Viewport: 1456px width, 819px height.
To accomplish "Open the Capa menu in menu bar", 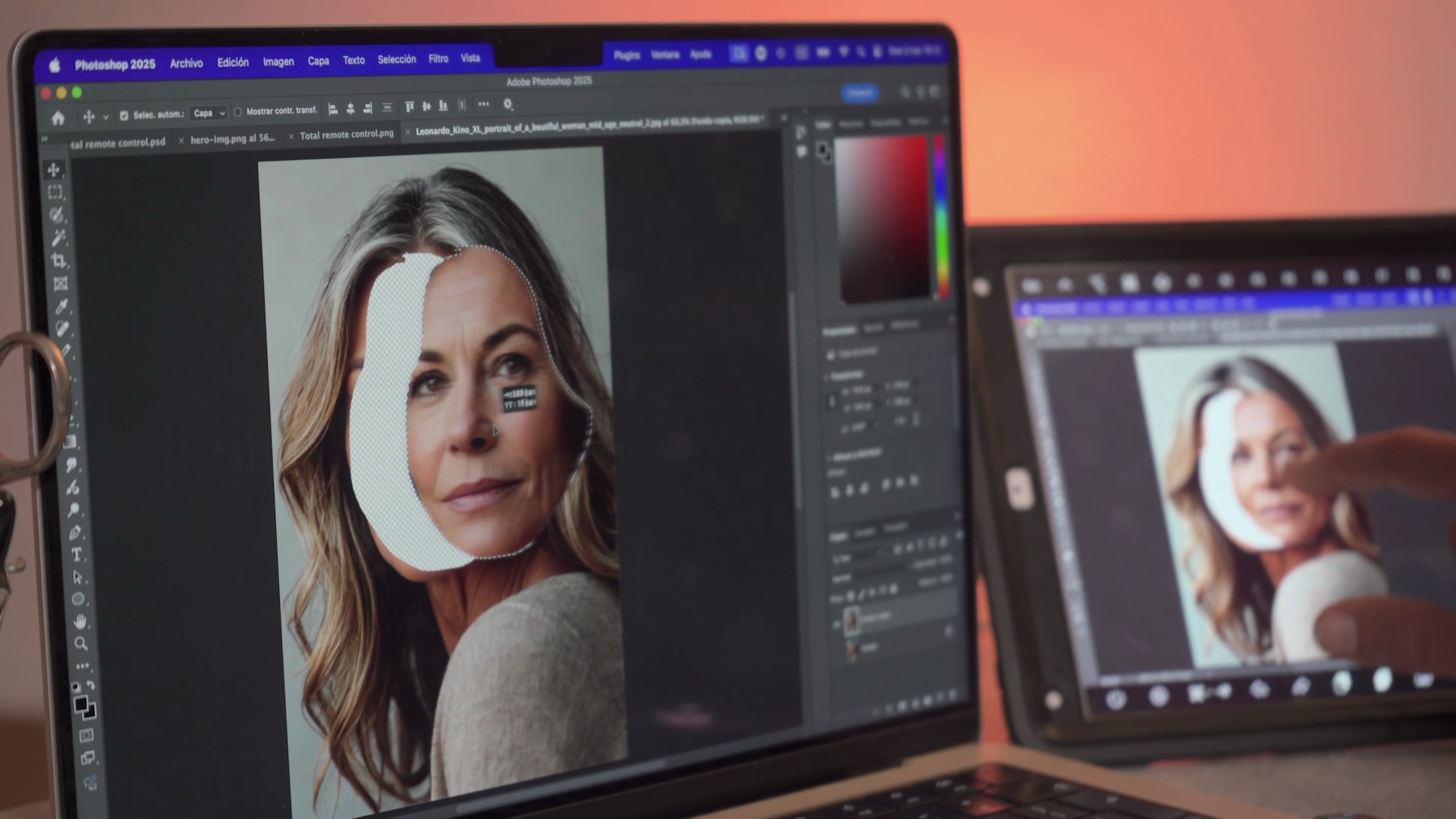I will (318, 61).
